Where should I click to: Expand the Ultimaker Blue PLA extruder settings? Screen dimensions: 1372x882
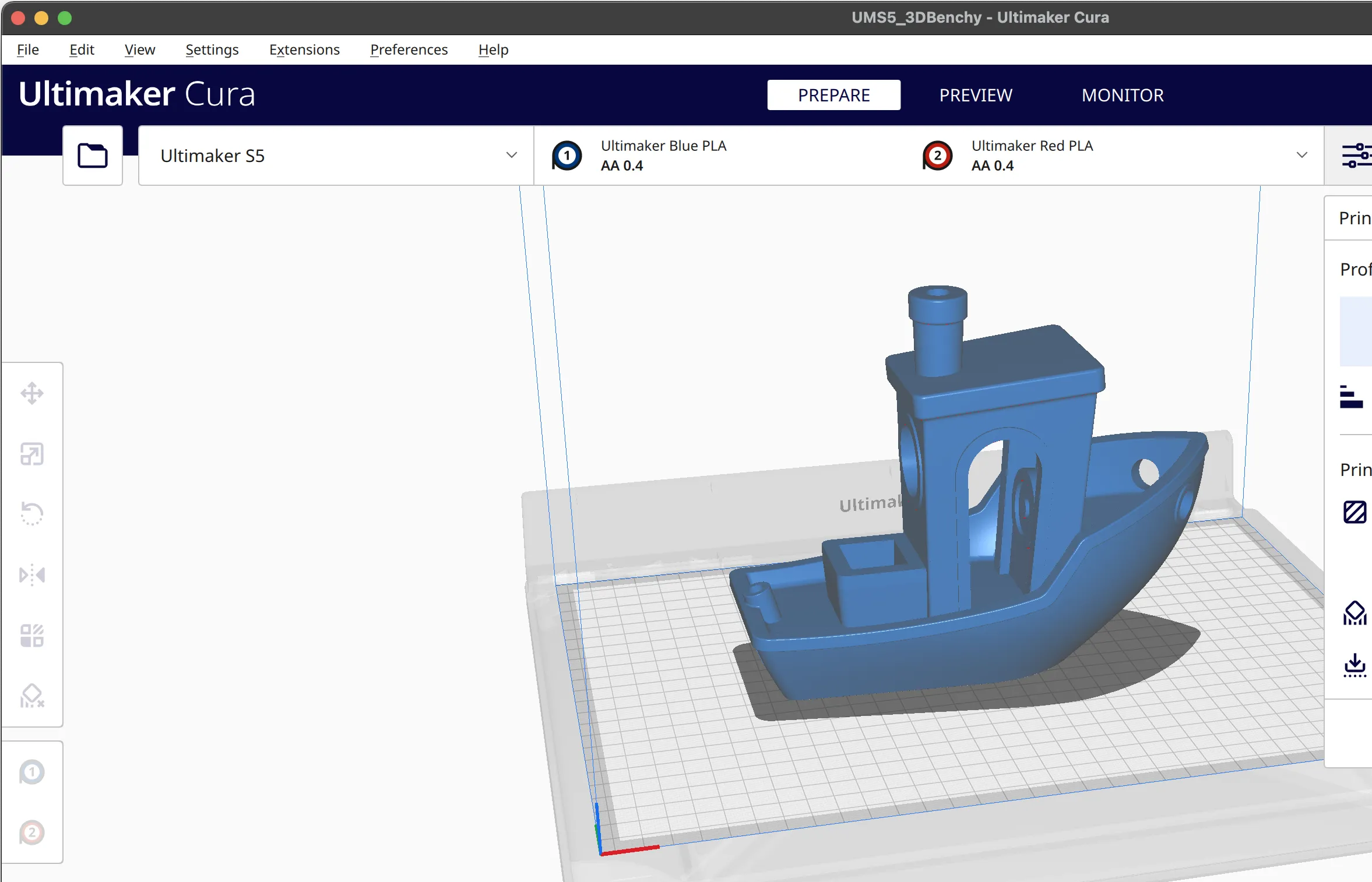point(664,155)
